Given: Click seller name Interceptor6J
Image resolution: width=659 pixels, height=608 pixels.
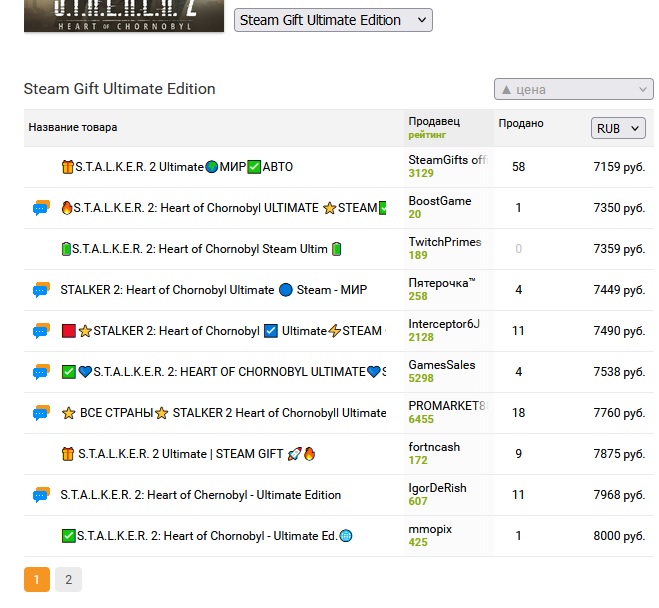Looking at the screenshot, I should click(x=444, y=324).
